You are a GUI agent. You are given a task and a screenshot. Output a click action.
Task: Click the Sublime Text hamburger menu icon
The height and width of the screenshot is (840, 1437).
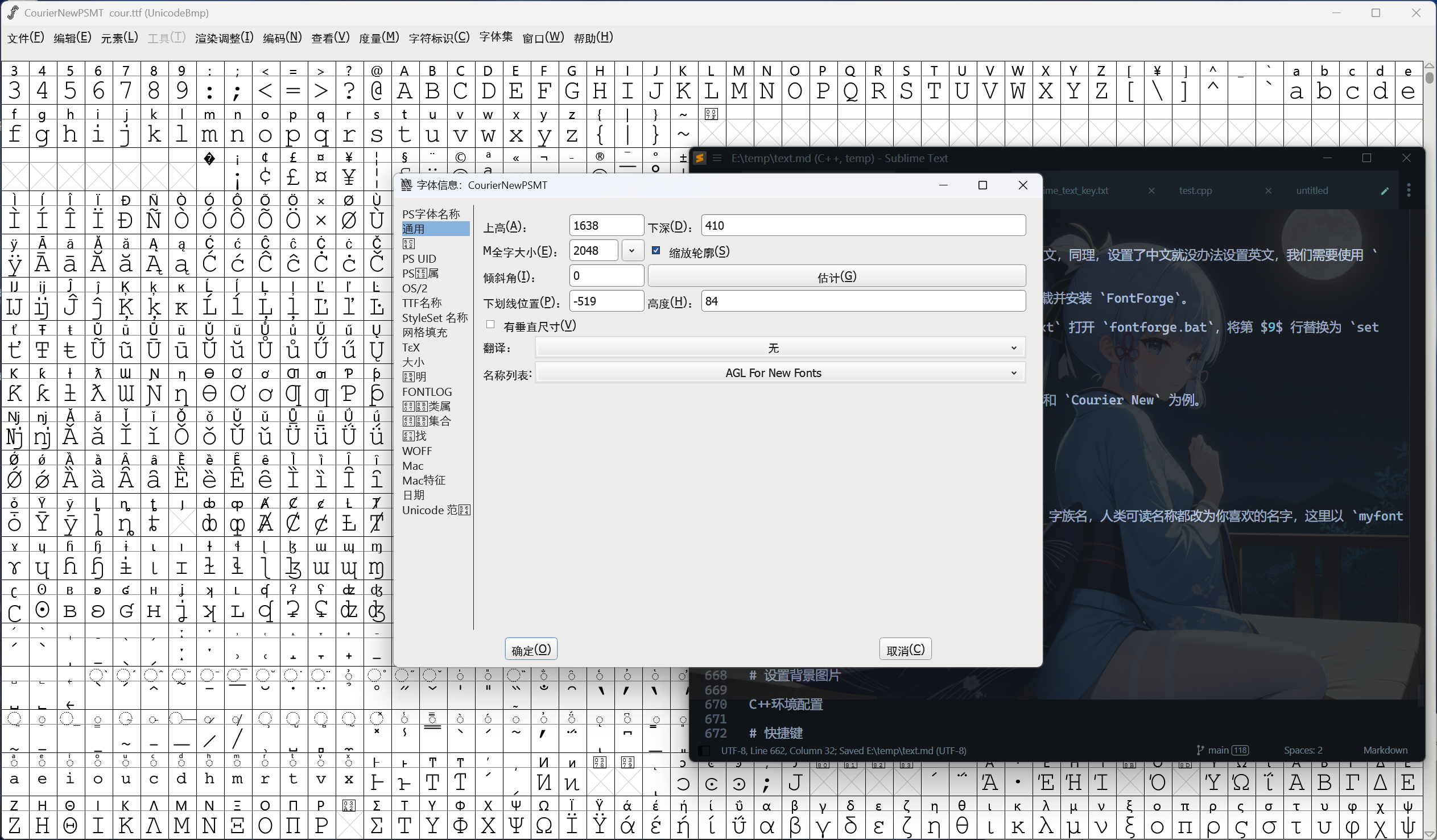point(717,158)
